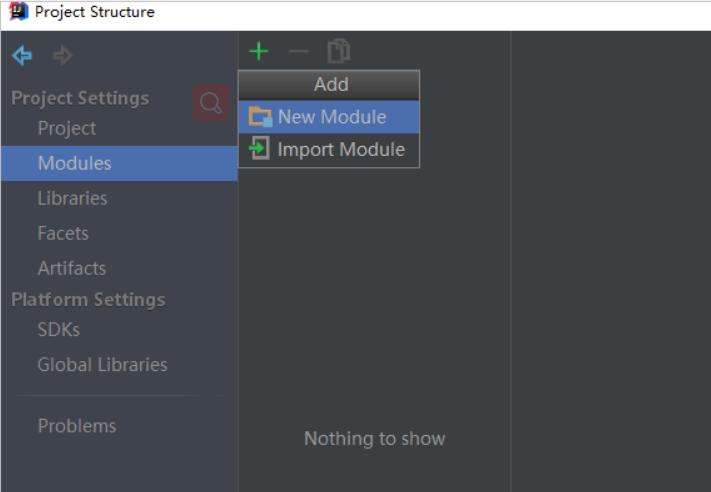
Task: Select Global Libraries in sidebar
Action: [x=102, y=365]
